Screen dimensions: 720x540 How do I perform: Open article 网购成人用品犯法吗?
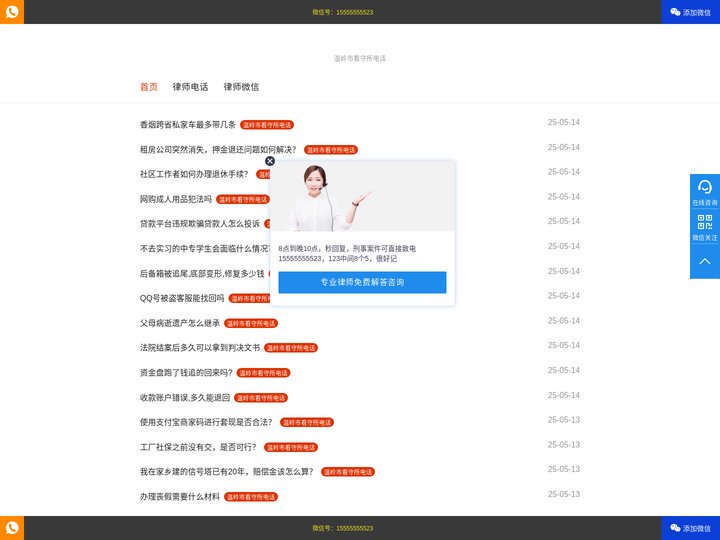[x=176, y=199]
